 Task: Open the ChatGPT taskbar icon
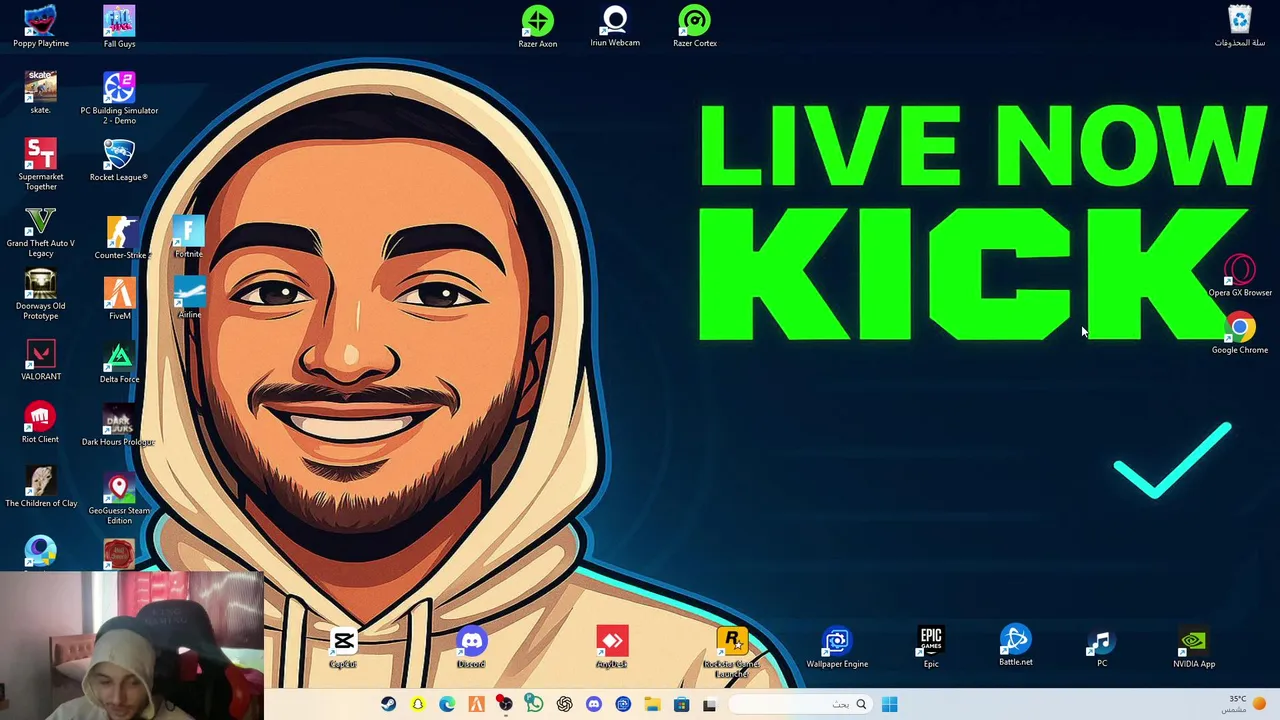coord(564,705)
